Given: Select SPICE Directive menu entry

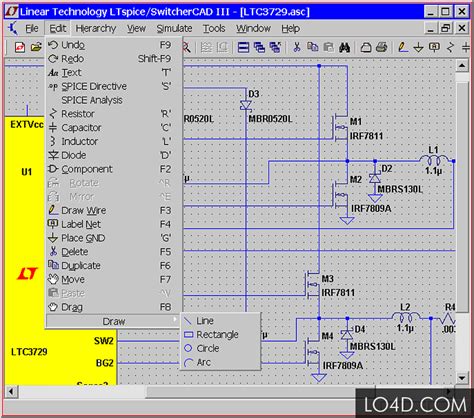Looking at the screenshot, I should [113, 86].
